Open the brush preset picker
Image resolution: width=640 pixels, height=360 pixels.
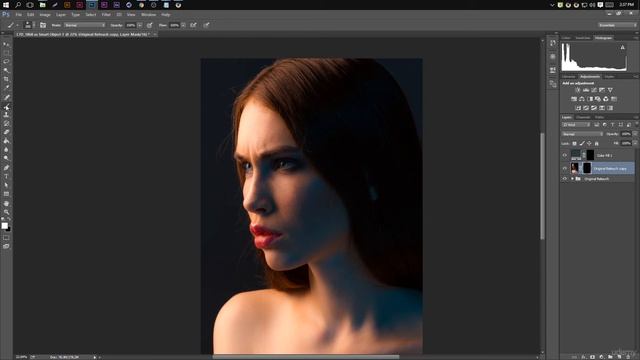pos(28,25)
